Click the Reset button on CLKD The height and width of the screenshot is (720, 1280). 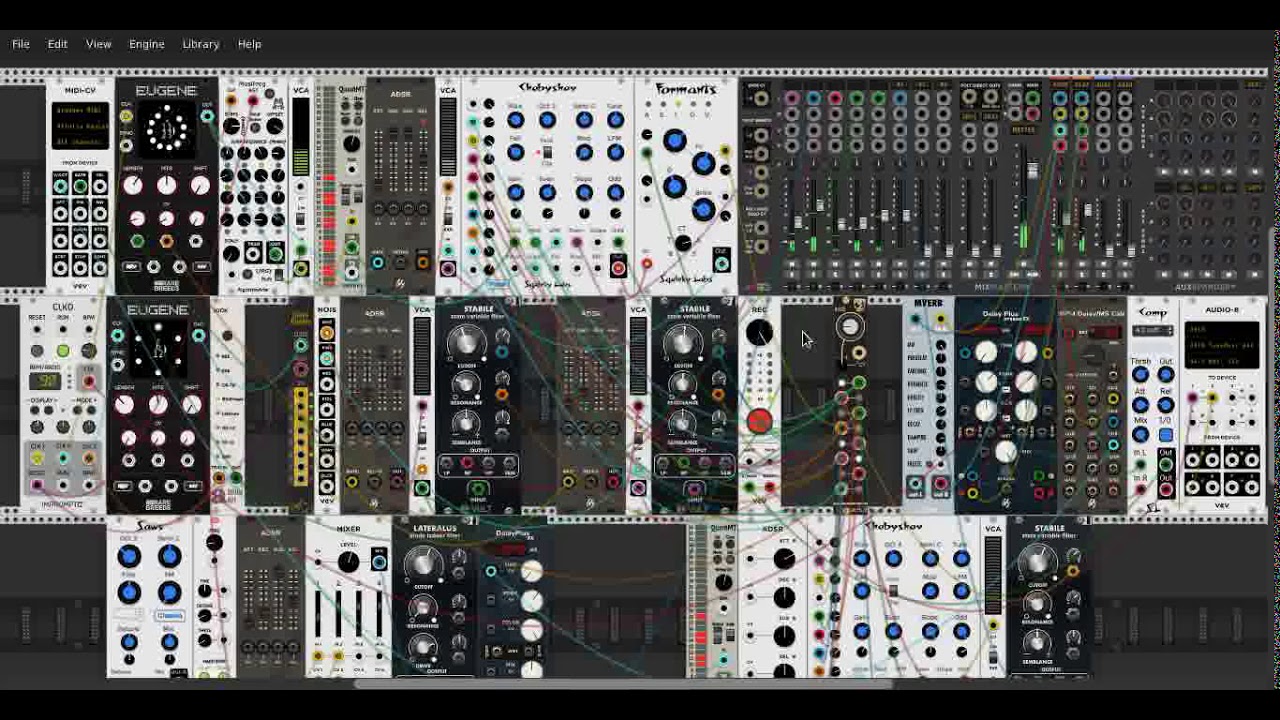click(x=37, y=351)
